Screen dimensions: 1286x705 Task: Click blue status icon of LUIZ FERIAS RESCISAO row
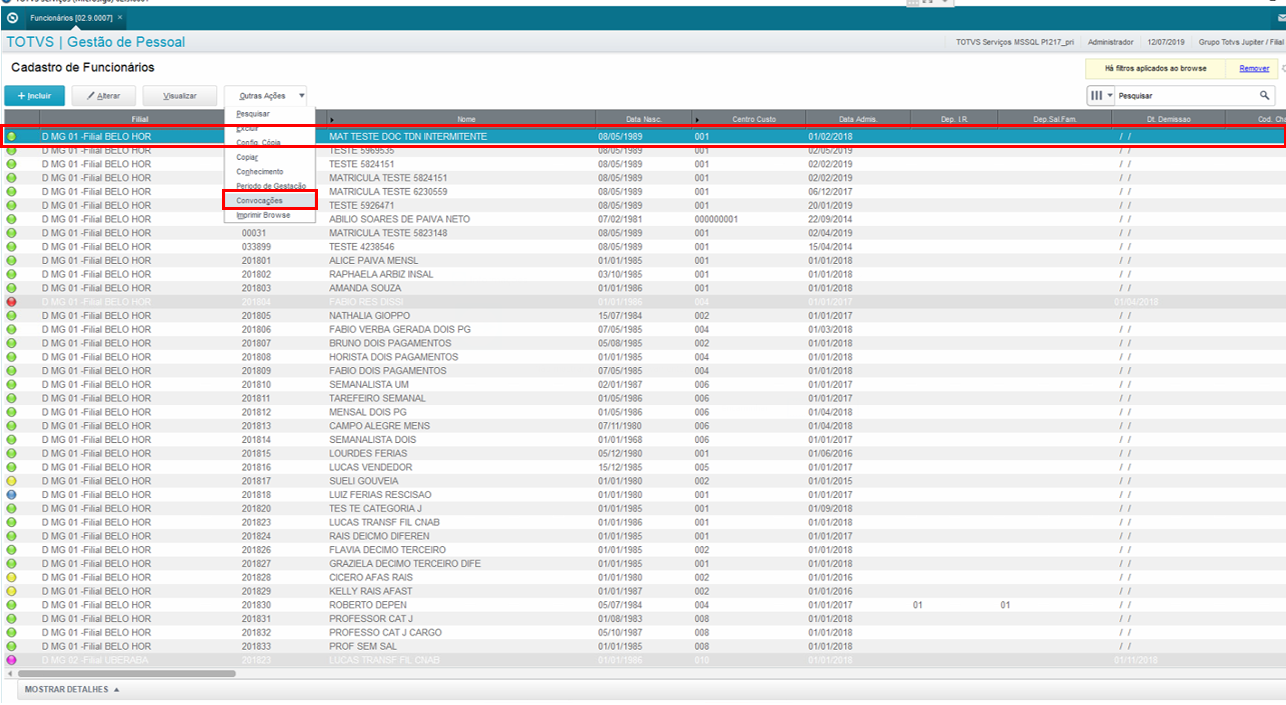click(12, 495)
